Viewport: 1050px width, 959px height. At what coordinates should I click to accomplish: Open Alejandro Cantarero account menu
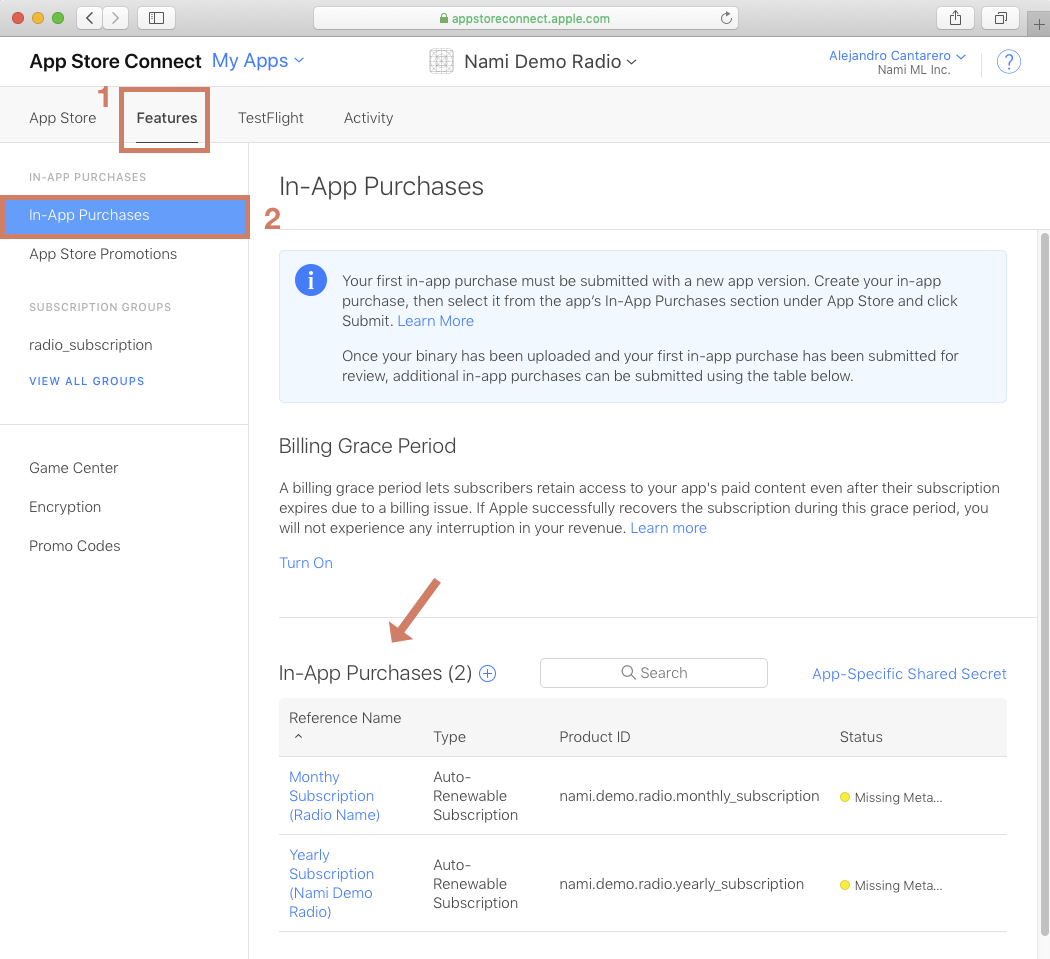(897, 56)
